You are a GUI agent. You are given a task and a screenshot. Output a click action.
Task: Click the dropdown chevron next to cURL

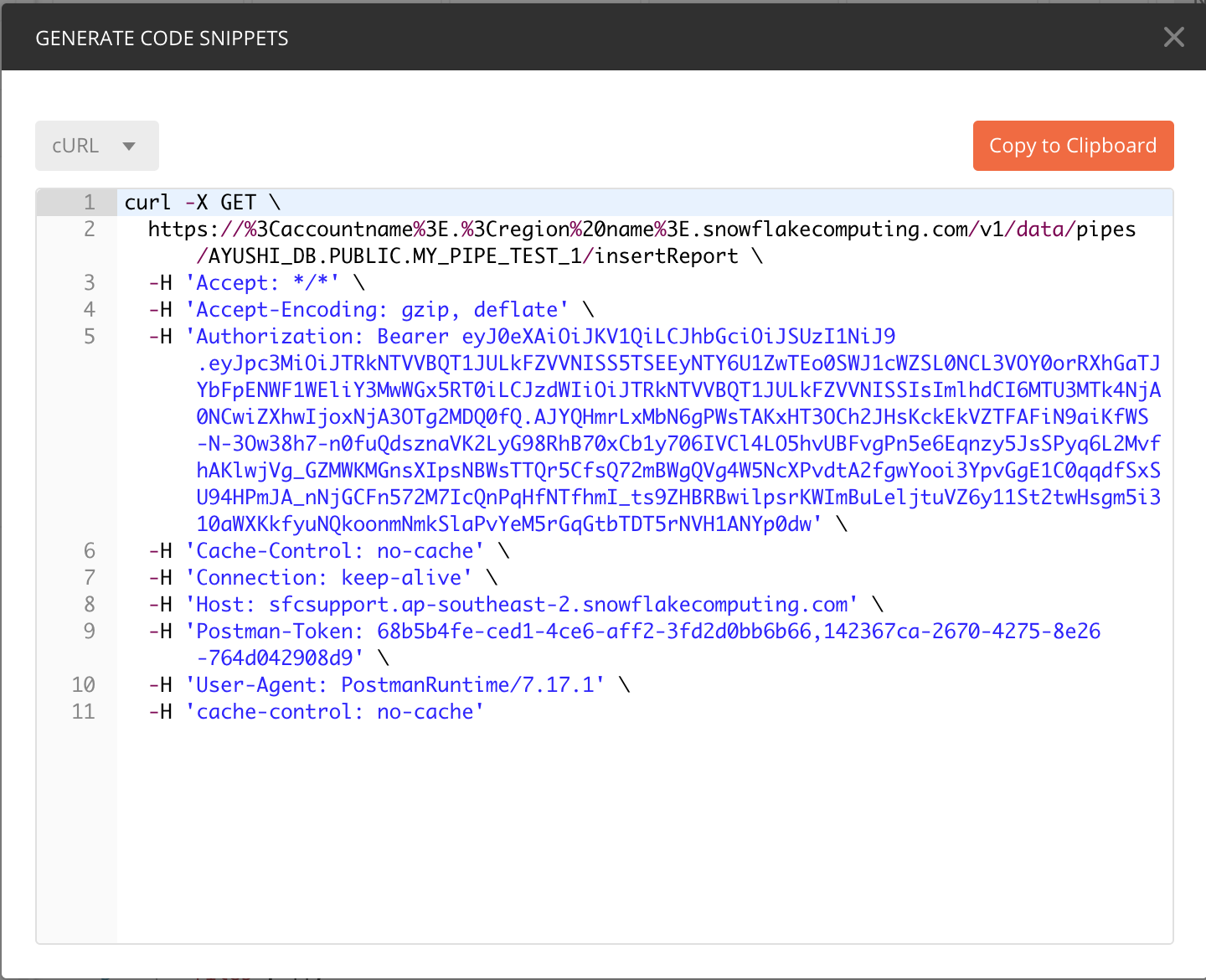[129, 145]
